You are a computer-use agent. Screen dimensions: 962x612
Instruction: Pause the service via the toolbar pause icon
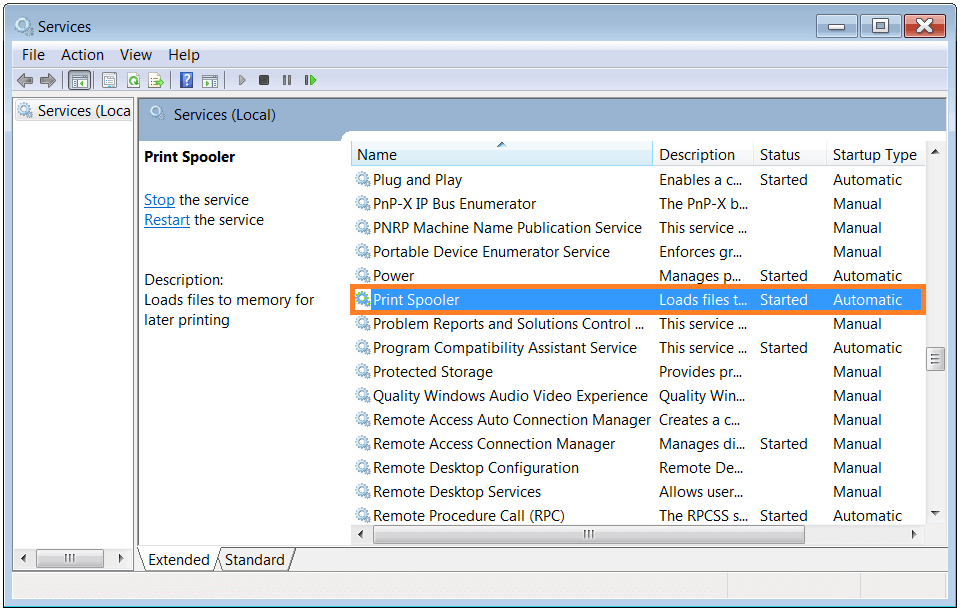(287, 80)
